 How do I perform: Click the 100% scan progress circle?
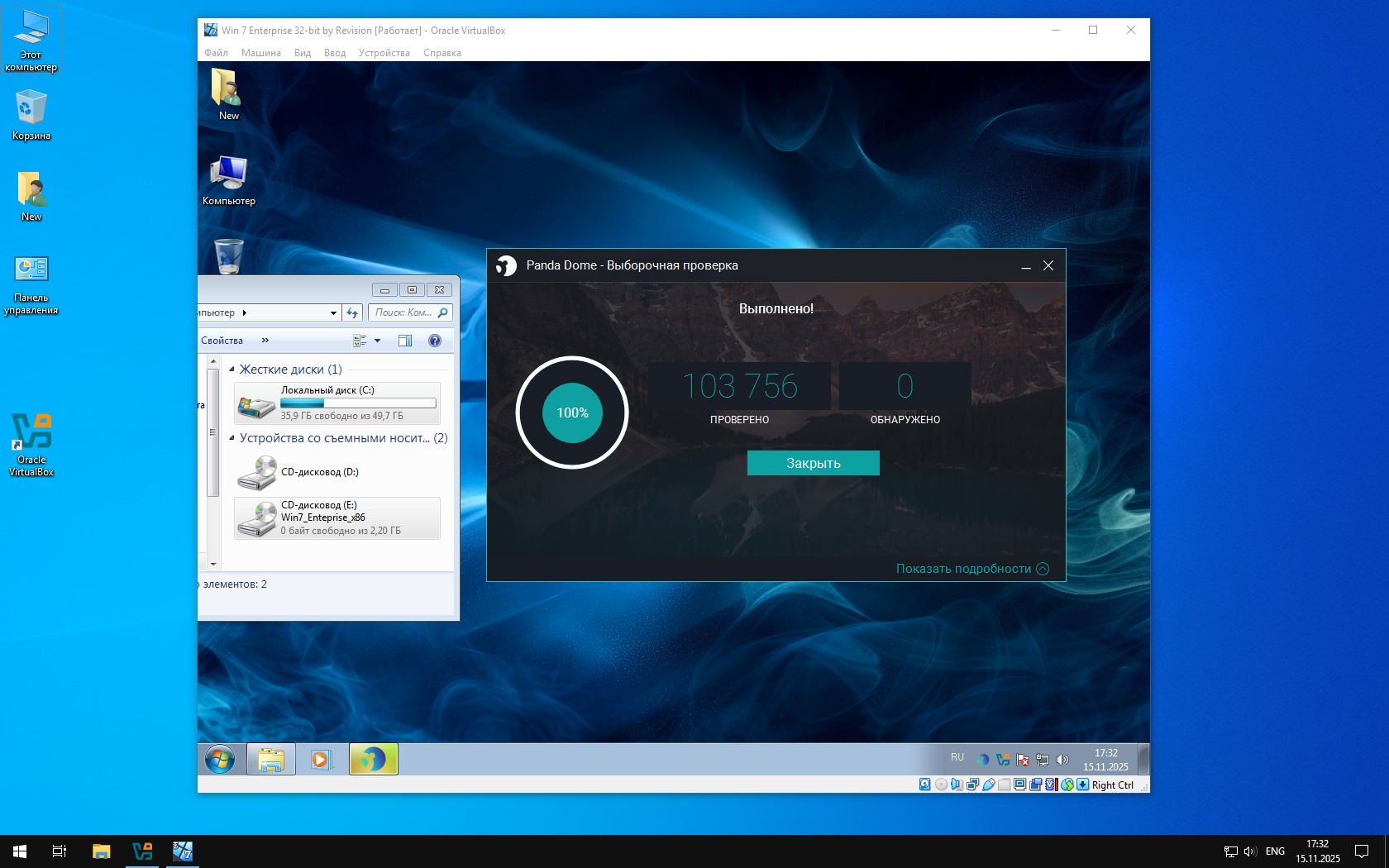(572, 413)
